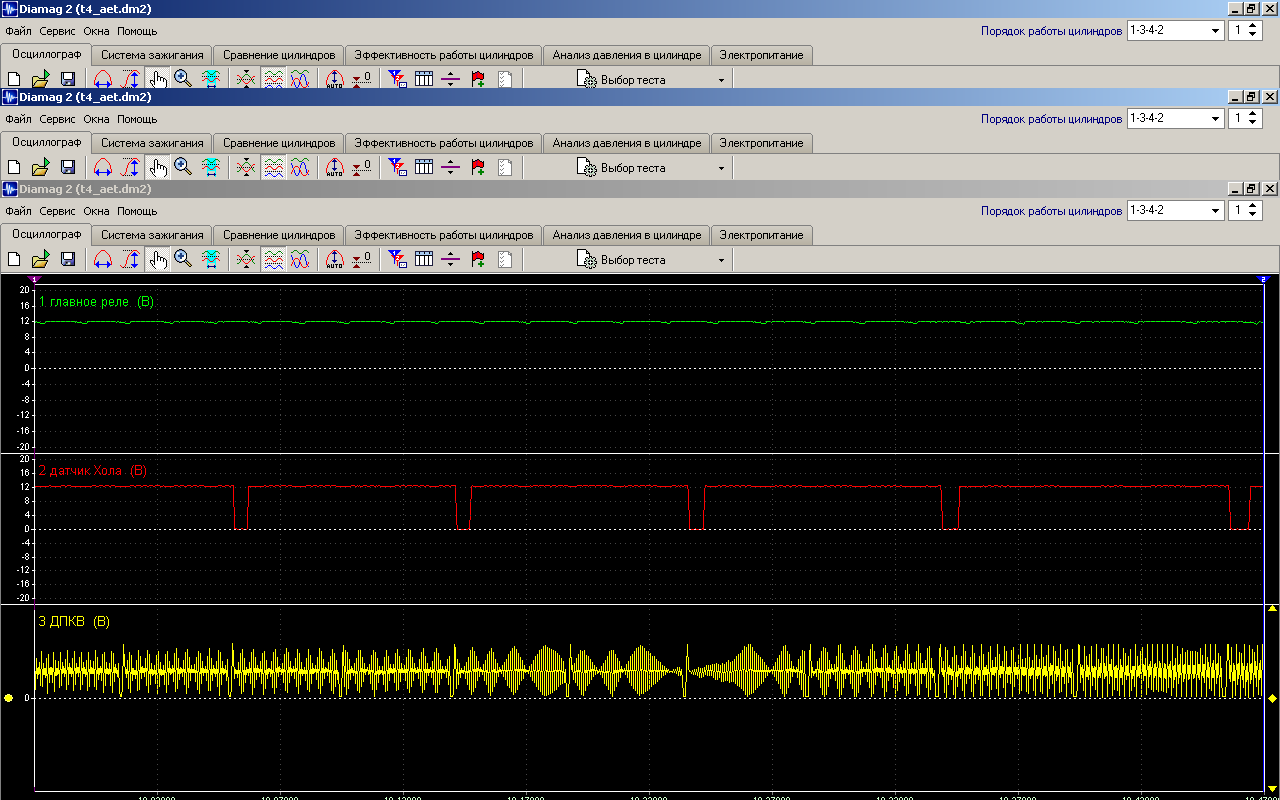Toggle the overlaid sine waves view in the bottom toolbar
Image resolution: width=1280 pixels, height=800 pixels.
(300, 260)
